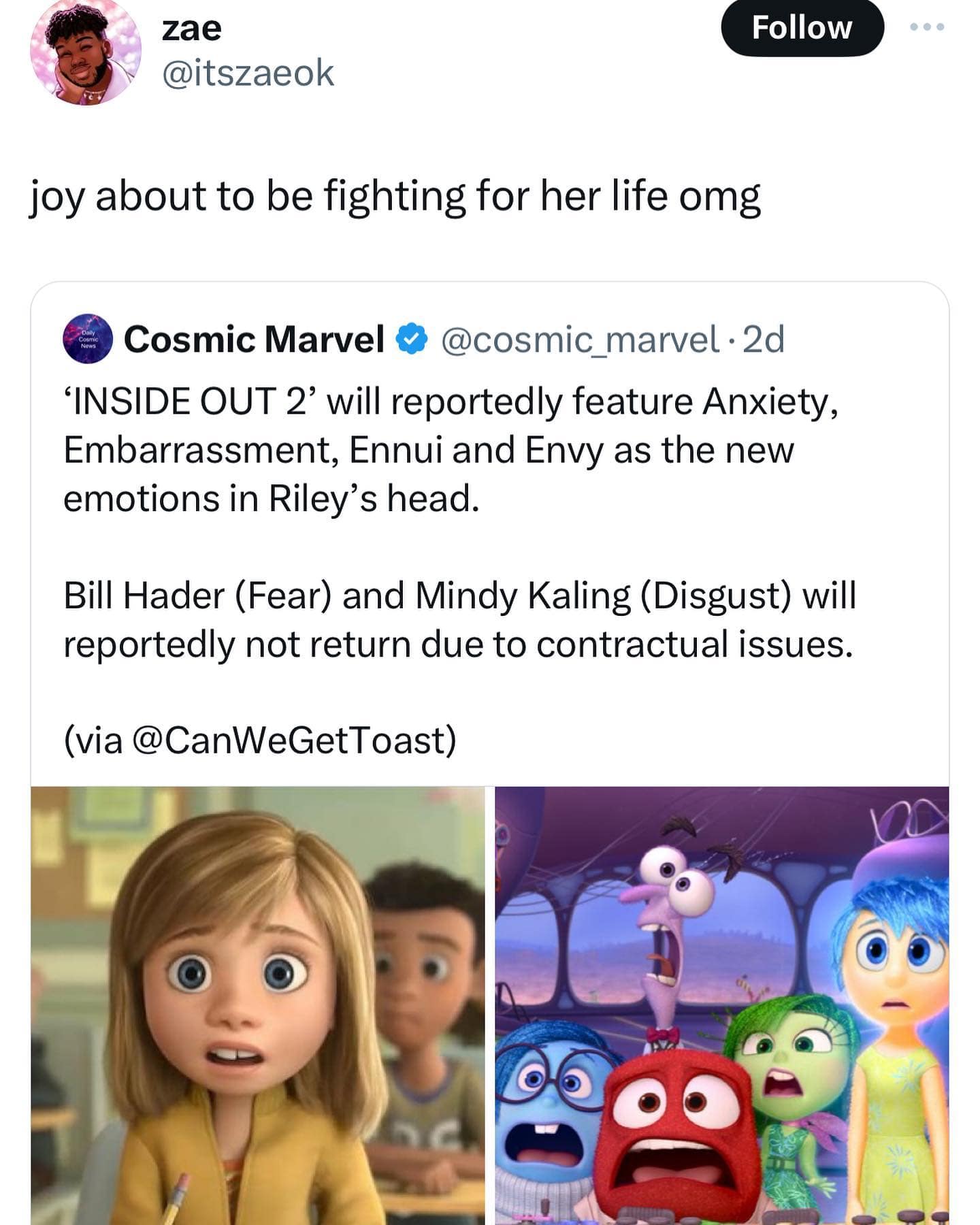Open the Cosmic Marvel account name
This screenshot has width=980, height=1225.
coord(254,339)
